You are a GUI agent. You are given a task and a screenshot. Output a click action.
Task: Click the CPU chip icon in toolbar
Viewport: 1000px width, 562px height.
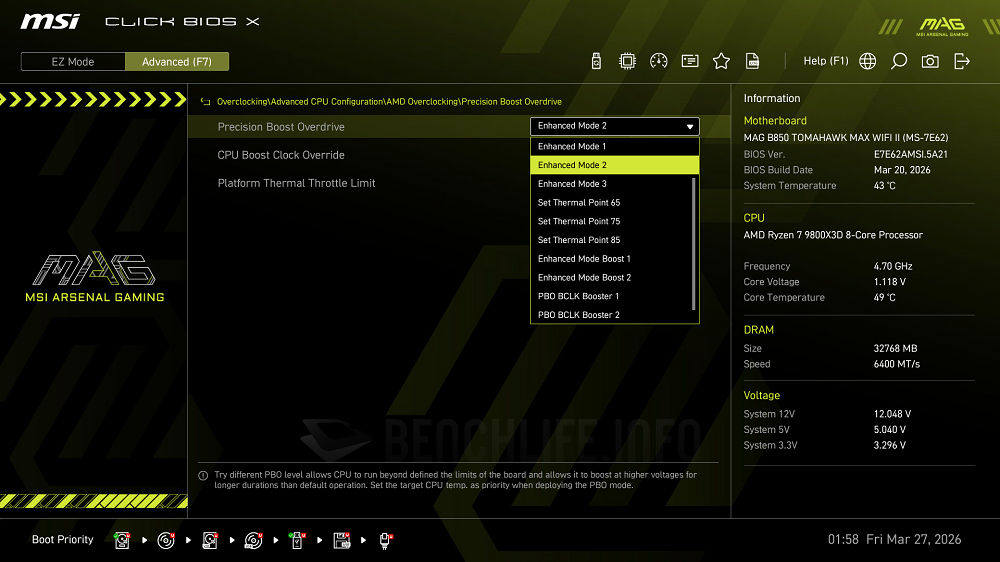[x=628, y=61]
